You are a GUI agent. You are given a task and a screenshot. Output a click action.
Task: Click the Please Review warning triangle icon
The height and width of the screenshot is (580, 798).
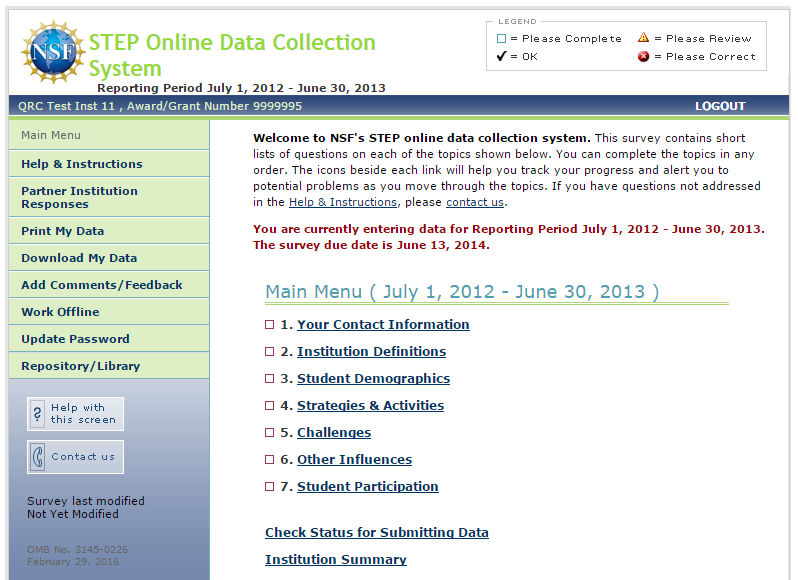(x=643, y=38)
